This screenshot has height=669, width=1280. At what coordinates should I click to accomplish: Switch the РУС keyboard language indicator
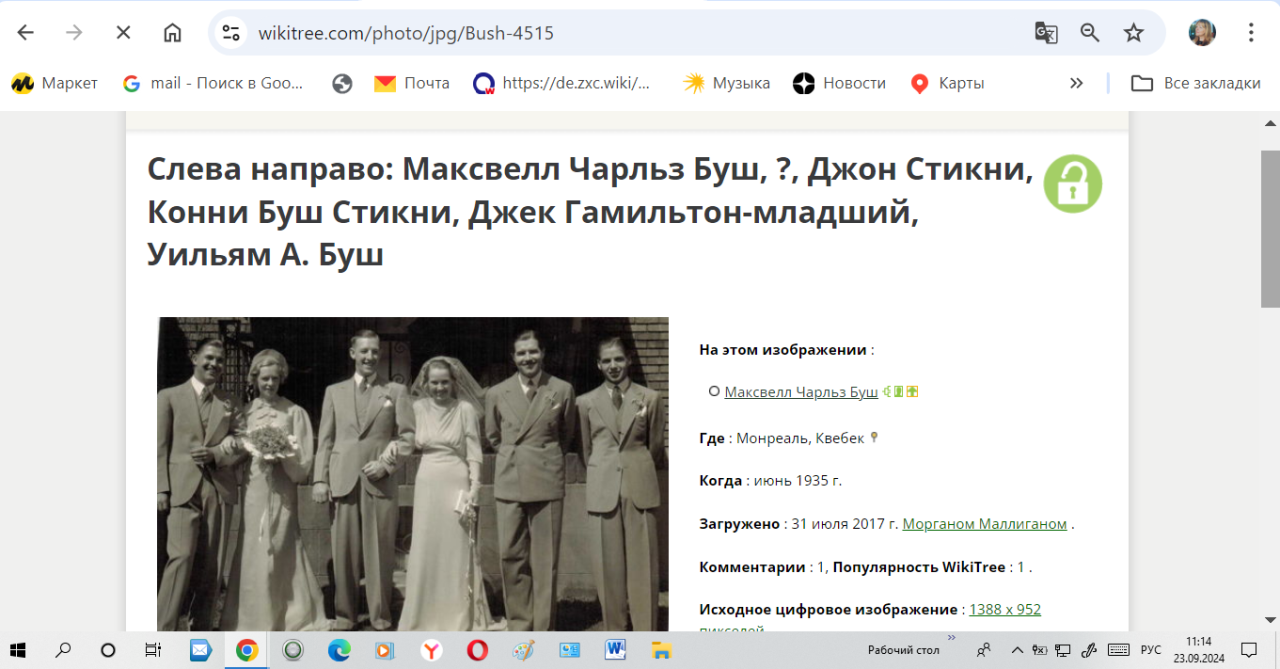1151,650
